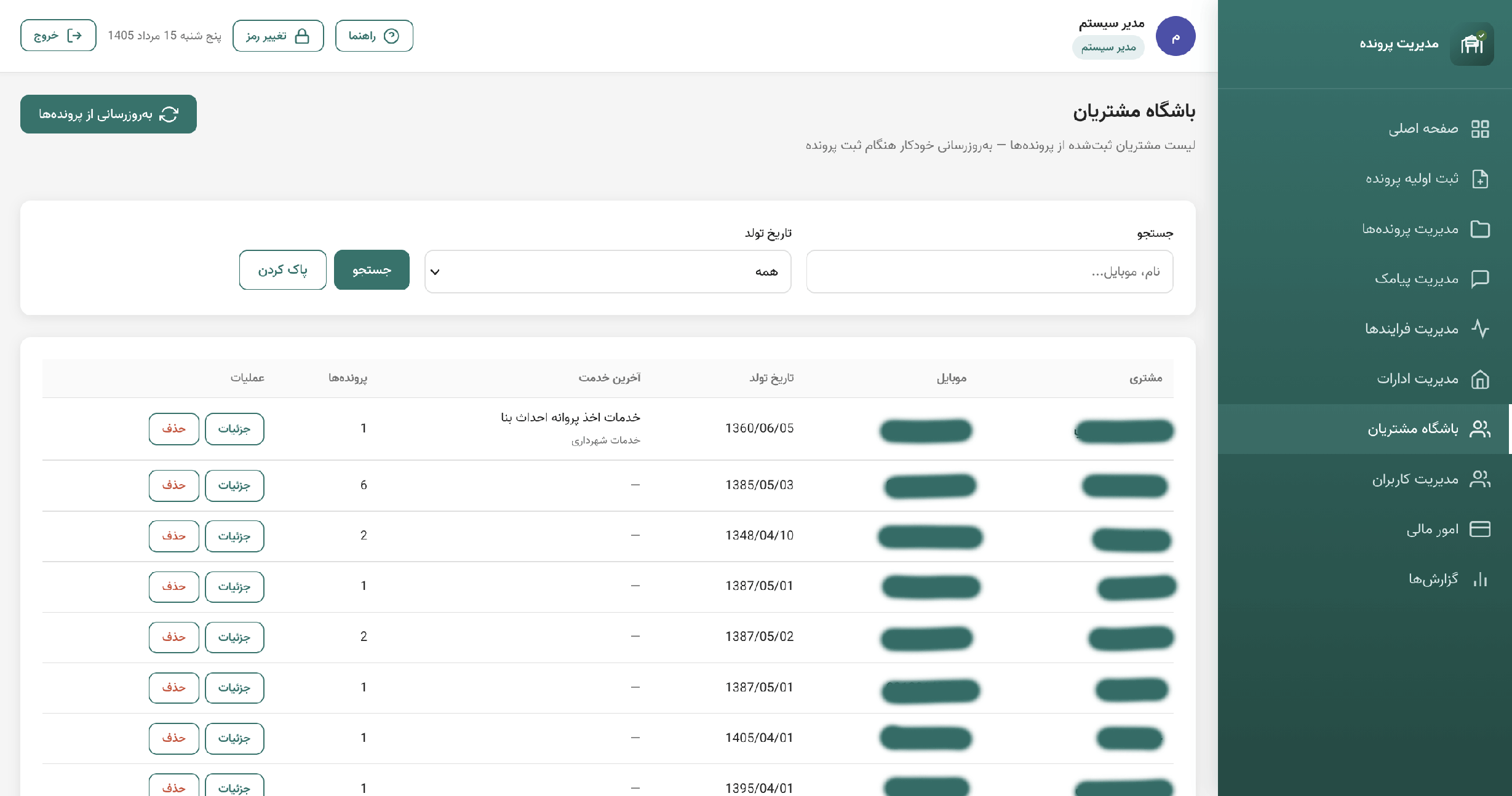
Task: Open گزارش‌ها menu item
Action: (x=1364, y=579)
